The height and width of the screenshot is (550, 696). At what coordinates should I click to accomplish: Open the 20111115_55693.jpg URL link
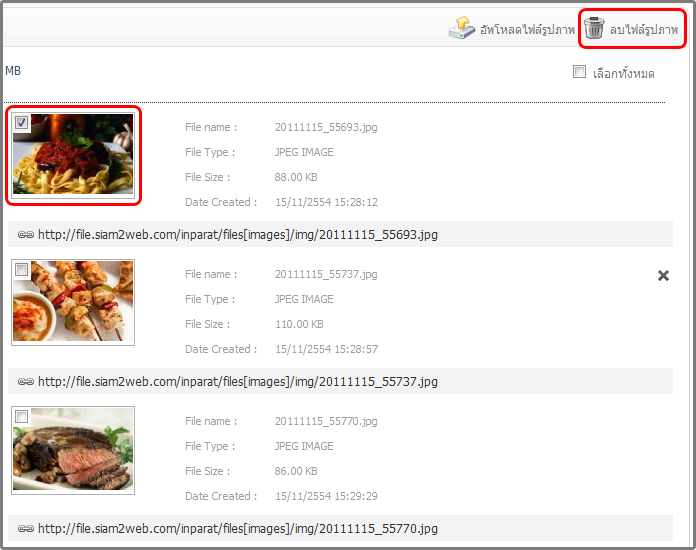click(238, 234)
